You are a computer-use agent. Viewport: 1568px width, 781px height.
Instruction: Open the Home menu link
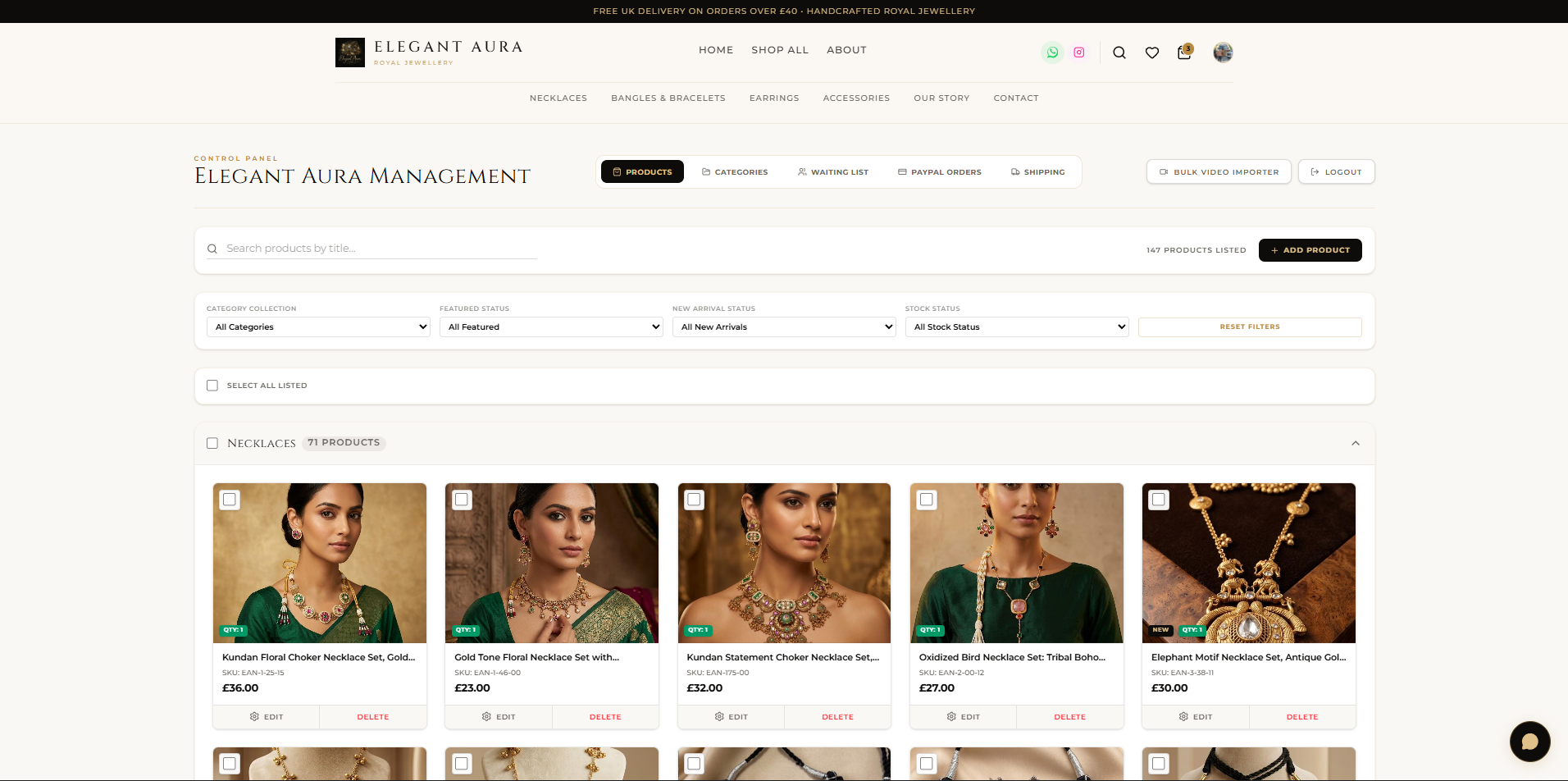click(716, 50)
